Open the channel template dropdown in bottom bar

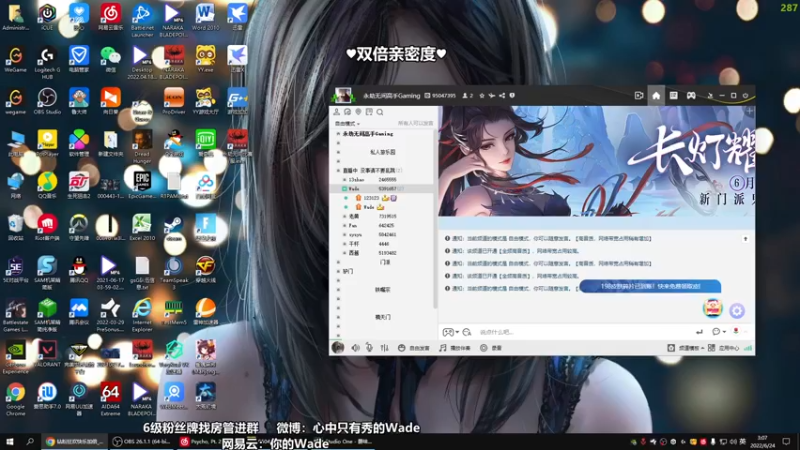pyautogui.click(x=686, y=348)
